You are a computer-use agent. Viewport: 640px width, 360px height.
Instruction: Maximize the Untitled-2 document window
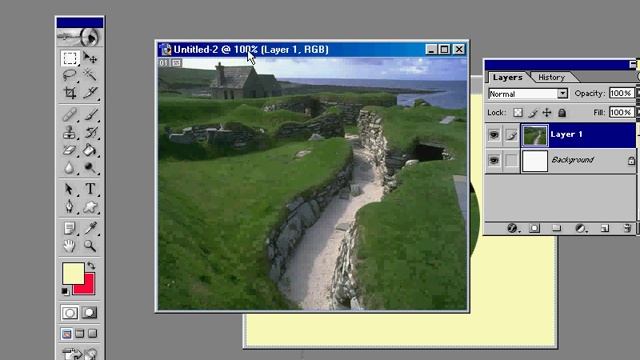tap(444, 49)
